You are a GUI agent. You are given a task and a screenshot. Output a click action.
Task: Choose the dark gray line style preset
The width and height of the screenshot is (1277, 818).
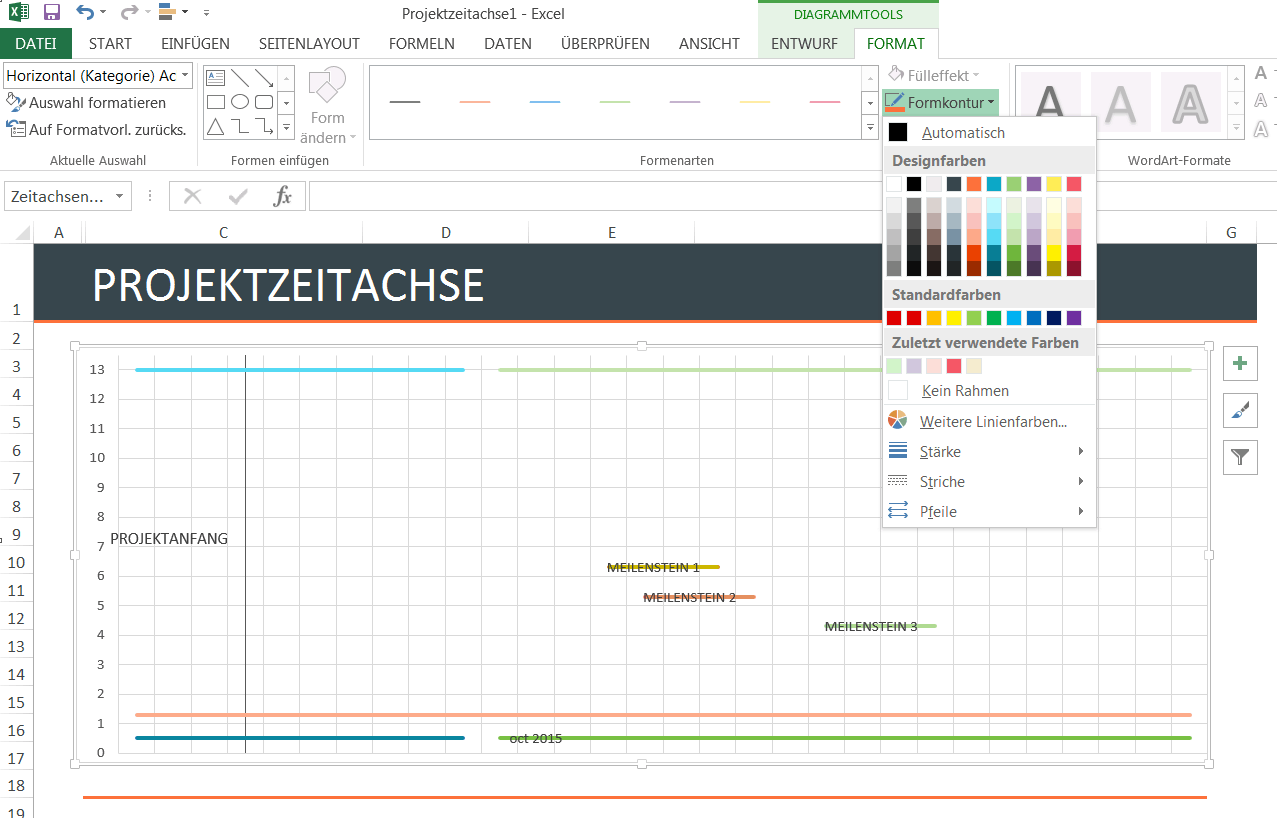pos(405,102)
